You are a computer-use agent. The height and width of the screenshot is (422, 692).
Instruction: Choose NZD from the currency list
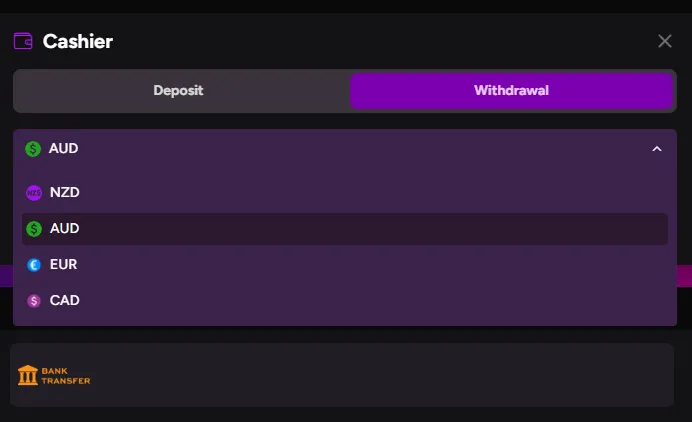tap(65, 193)
